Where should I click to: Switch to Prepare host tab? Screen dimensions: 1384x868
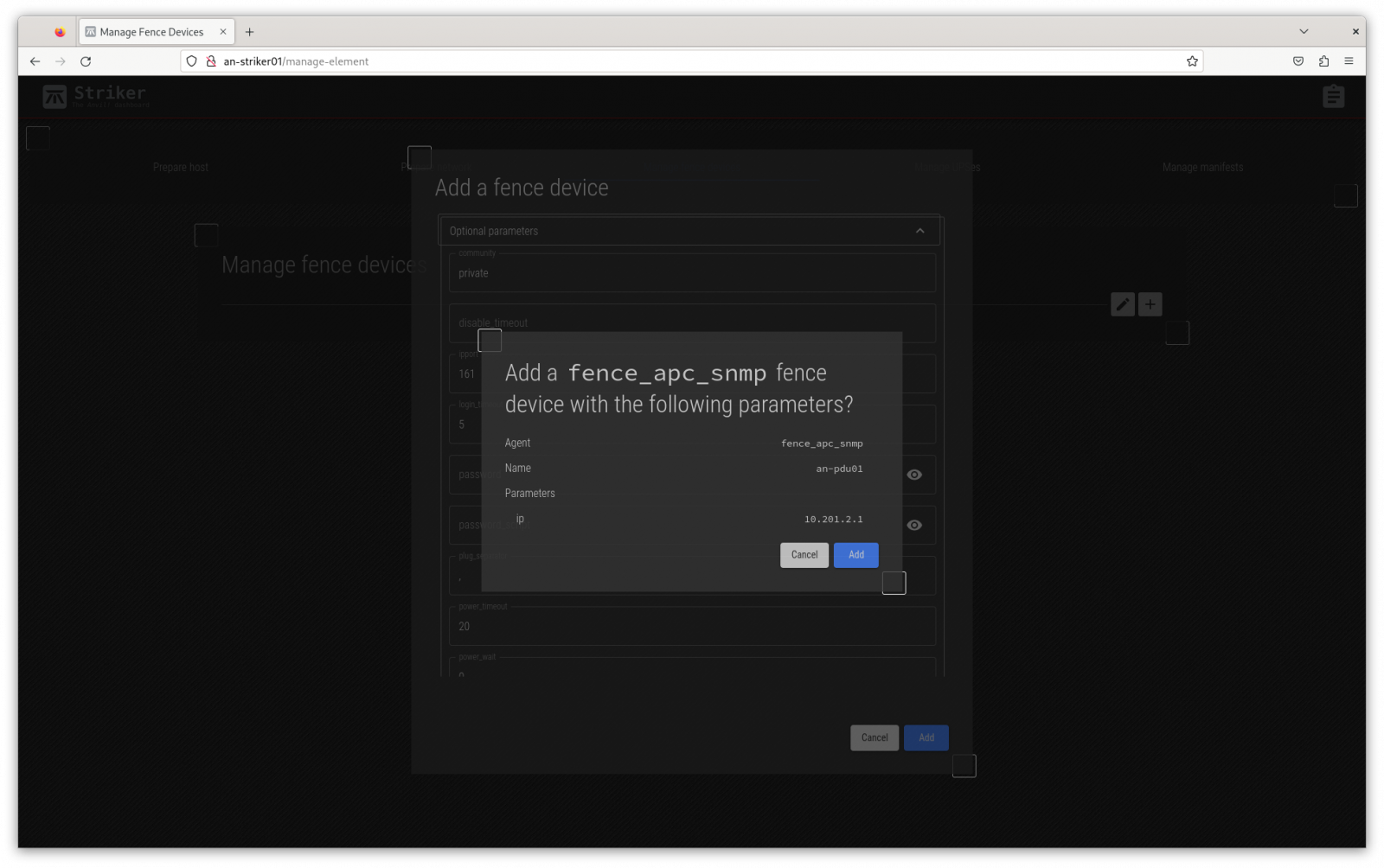pos(181,168)
